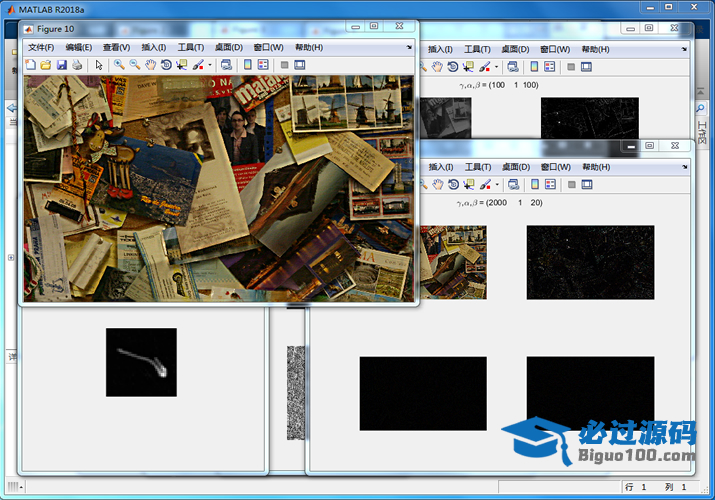
Task: Click the Data Cursor tool in Figure 10
Action: (181, 65)
